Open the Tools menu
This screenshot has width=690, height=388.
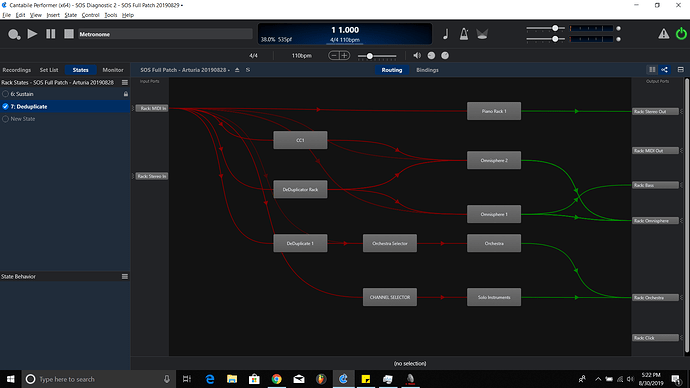click(110, 15)
